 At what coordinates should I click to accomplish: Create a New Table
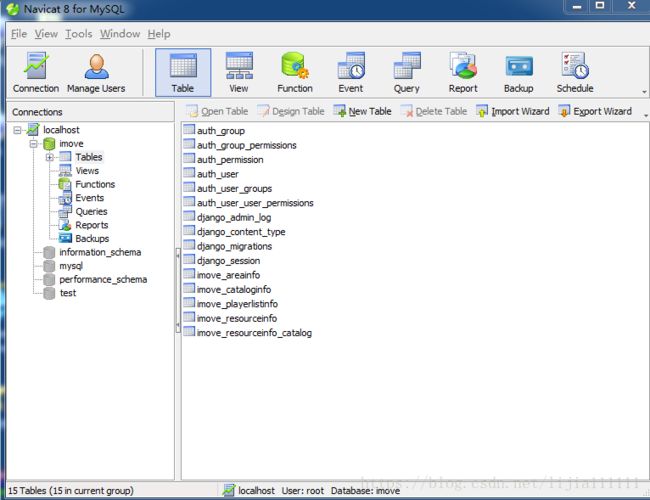coord(362,111)
